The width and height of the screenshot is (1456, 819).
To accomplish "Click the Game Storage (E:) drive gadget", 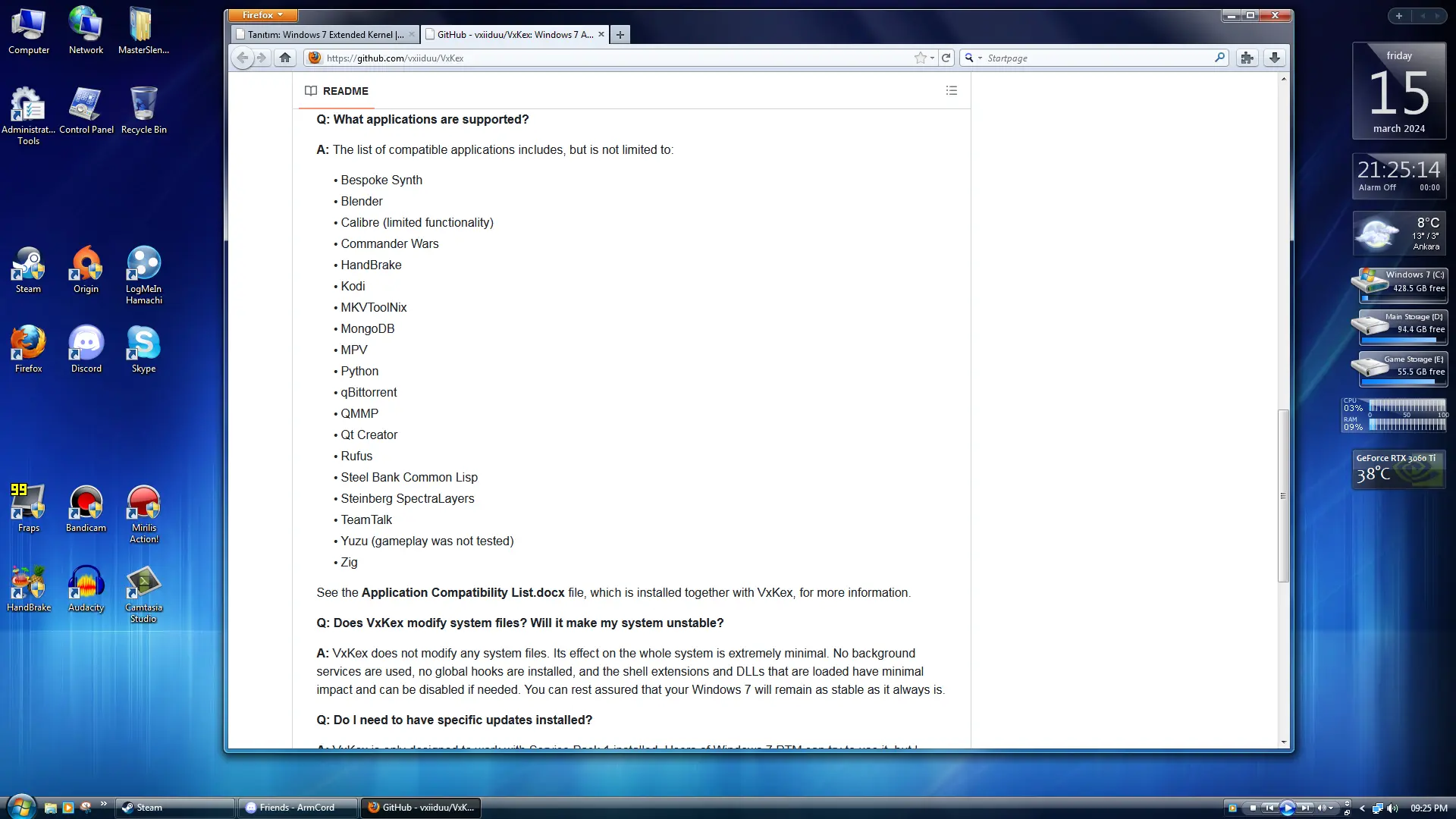I will tap(1400, 369).
